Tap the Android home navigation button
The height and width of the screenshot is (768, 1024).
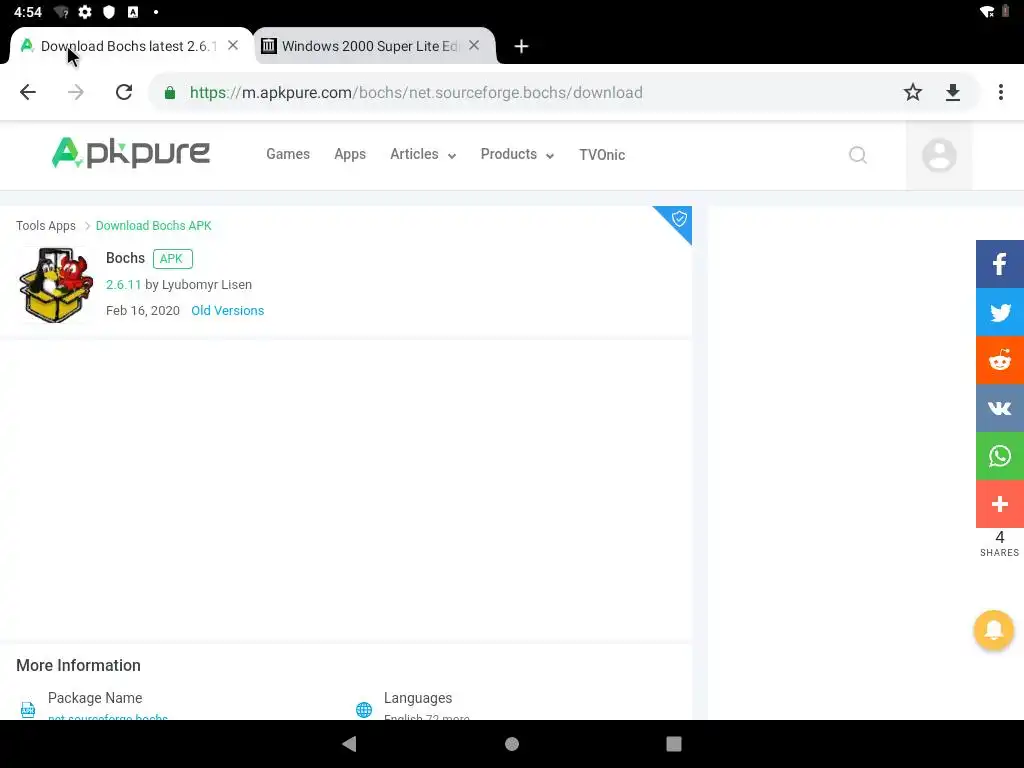512,744
